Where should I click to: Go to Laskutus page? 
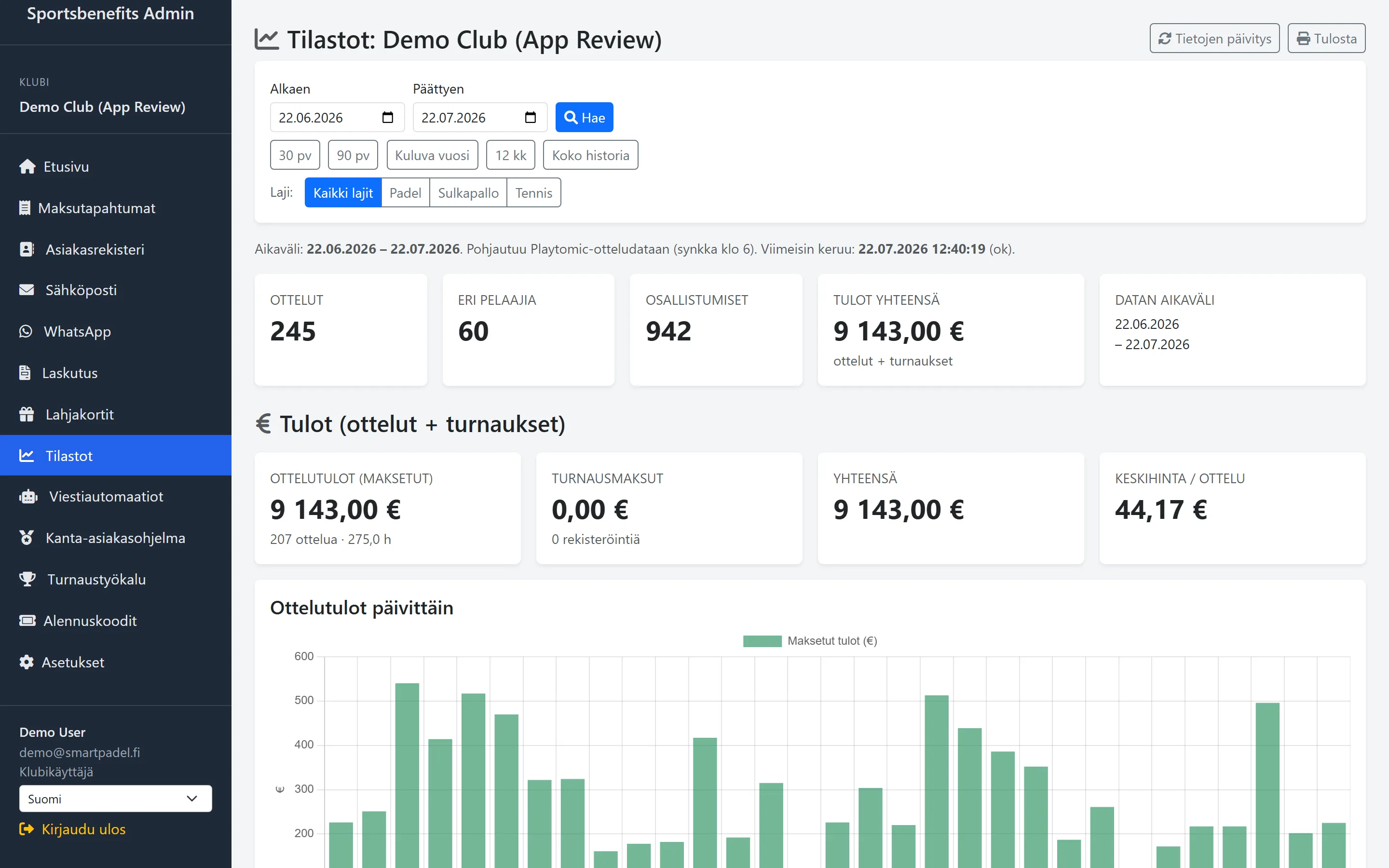(x=115, y=373)
